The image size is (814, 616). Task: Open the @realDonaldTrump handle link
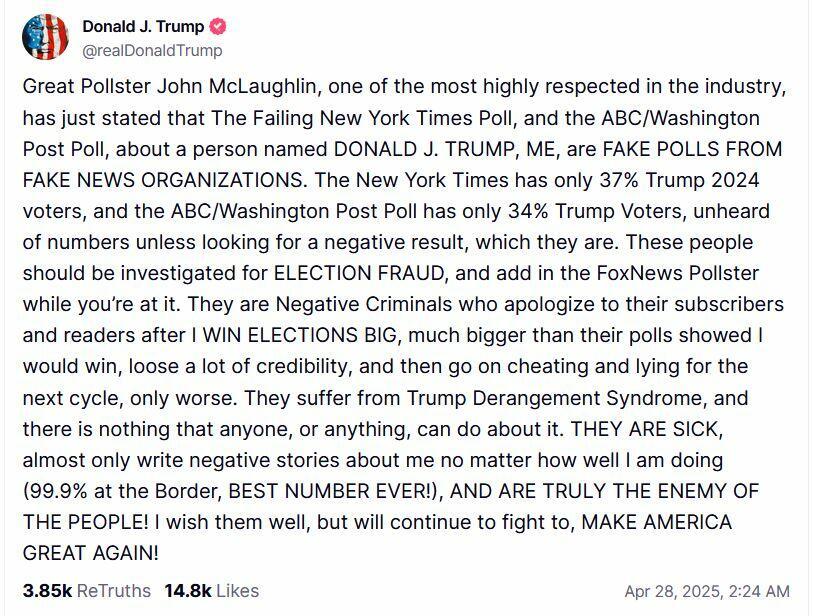[x=152, y=50]
